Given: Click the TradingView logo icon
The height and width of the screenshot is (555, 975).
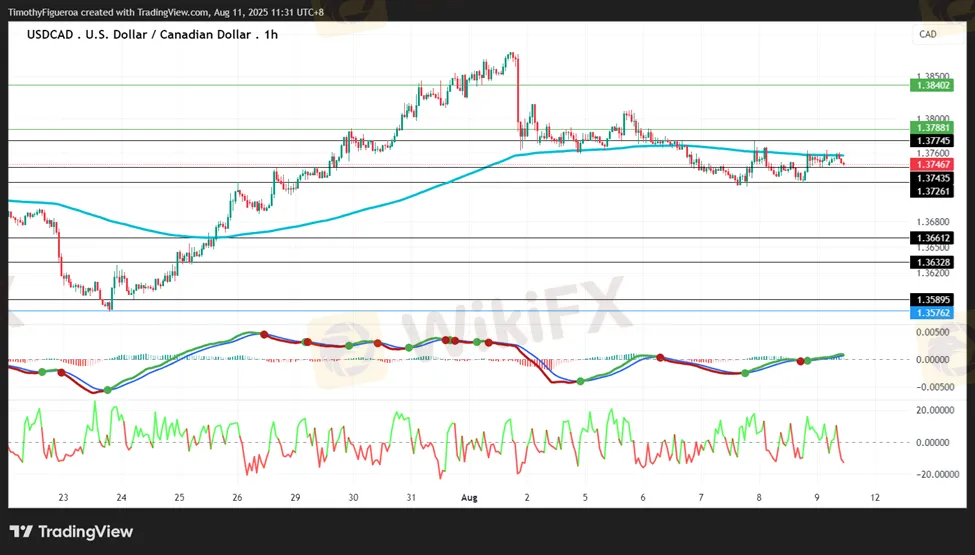Looking at the screenshot, I should click(21, 532).
